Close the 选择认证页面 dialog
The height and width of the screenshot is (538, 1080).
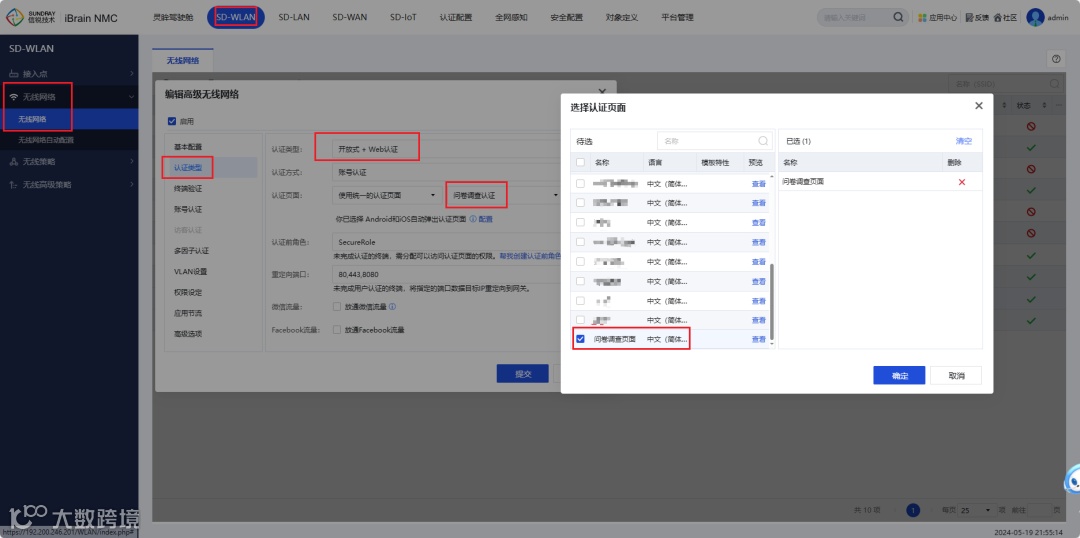[x=979, y=105]
